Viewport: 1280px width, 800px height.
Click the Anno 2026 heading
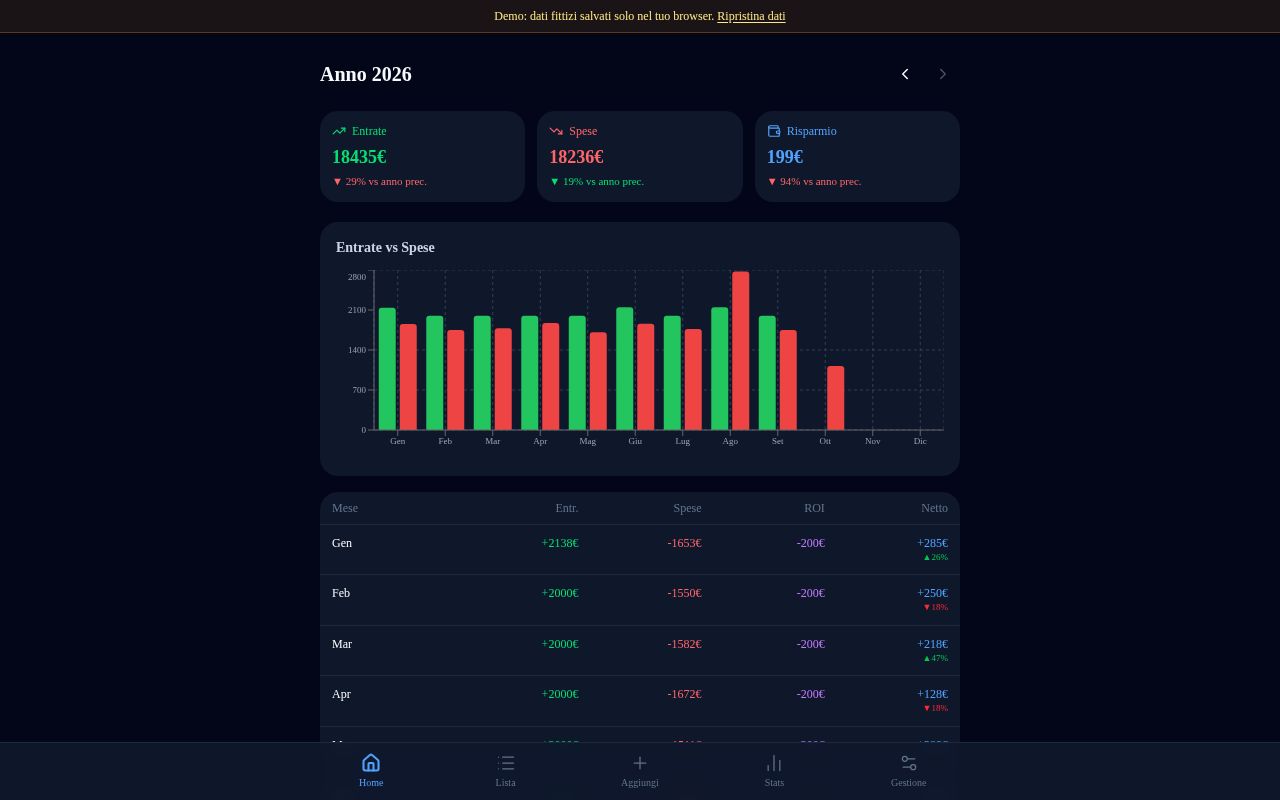[366, 74]
